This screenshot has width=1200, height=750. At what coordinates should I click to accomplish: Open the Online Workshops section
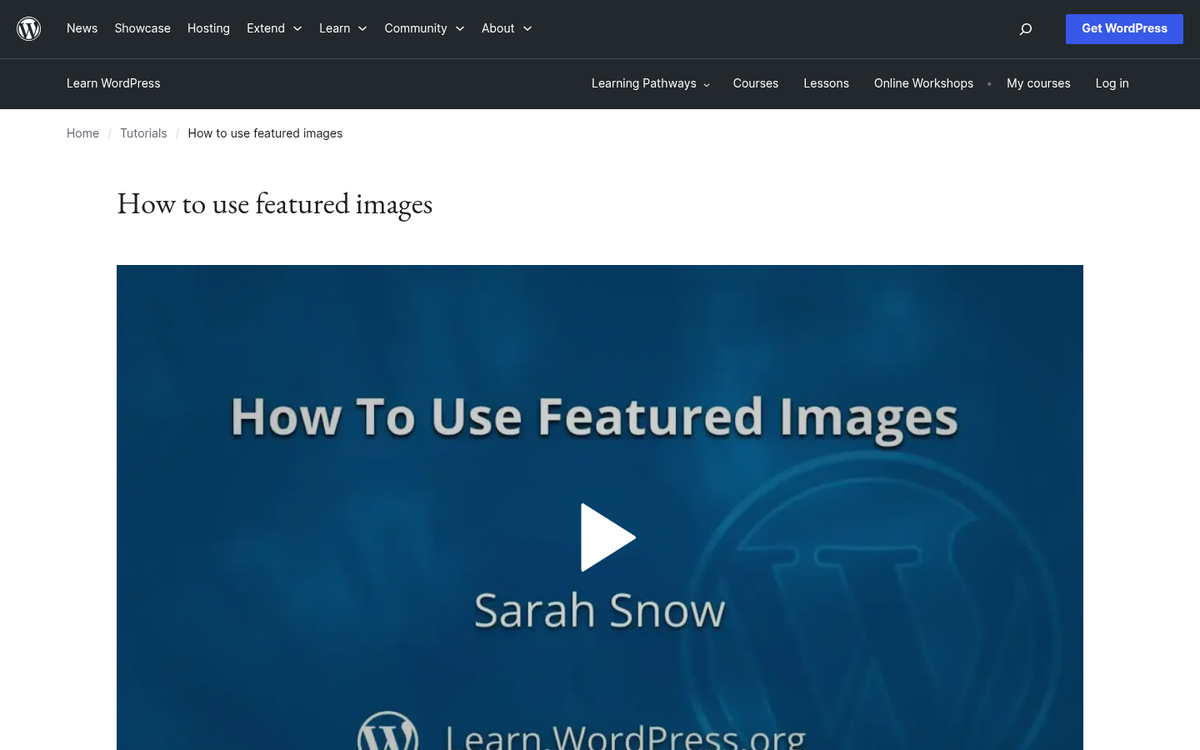(x=923, y=84)
